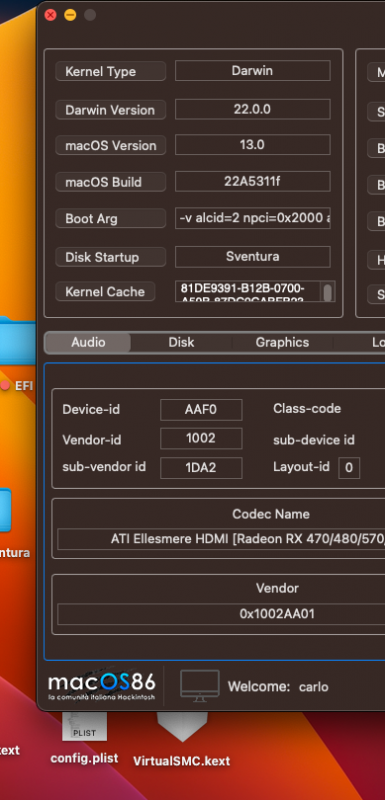Image resolution: width=385 pixels, height=800 pixels.
Task: Click the Kernel Cache button
Action: (105, 291)
